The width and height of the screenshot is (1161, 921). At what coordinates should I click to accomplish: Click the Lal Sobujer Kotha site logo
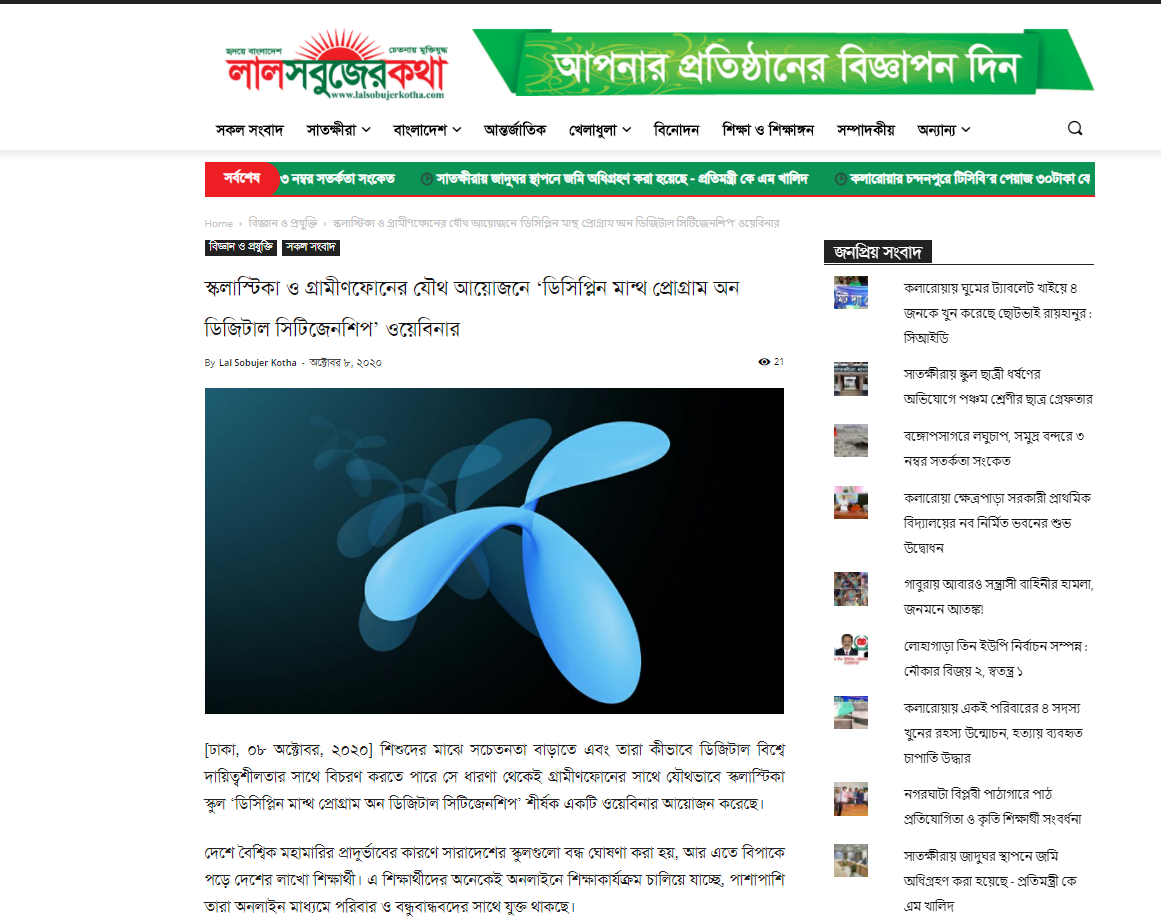click(336, 64)
